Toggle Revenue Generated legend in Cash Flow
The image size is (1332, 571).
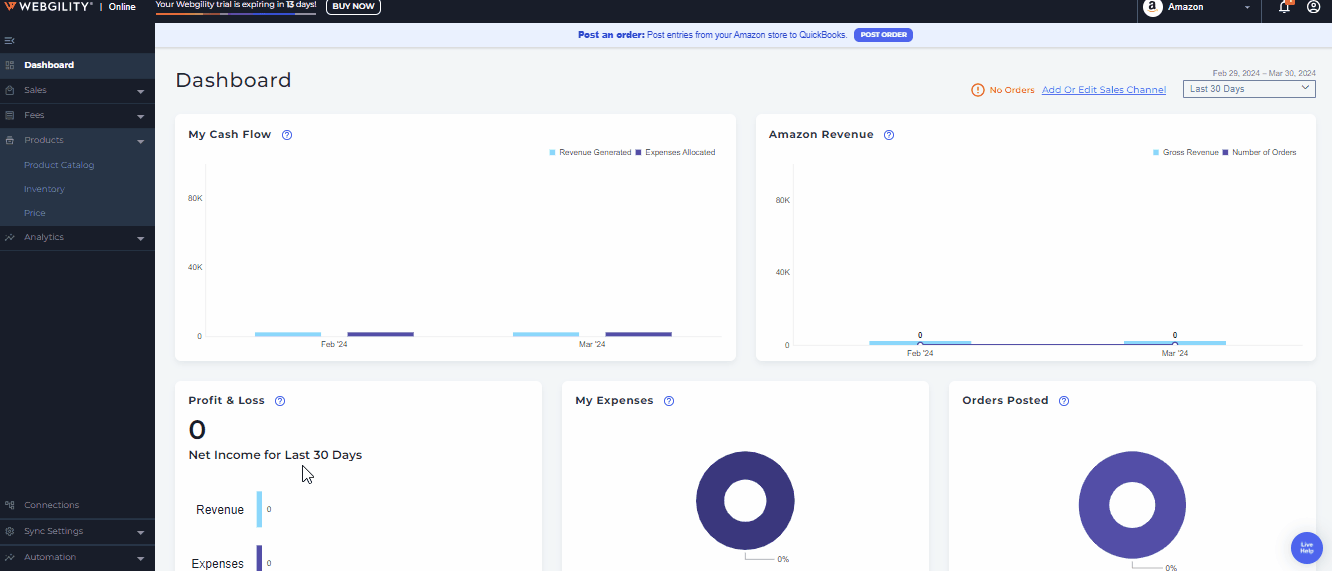pyautogui.click(x=590, y=153)
